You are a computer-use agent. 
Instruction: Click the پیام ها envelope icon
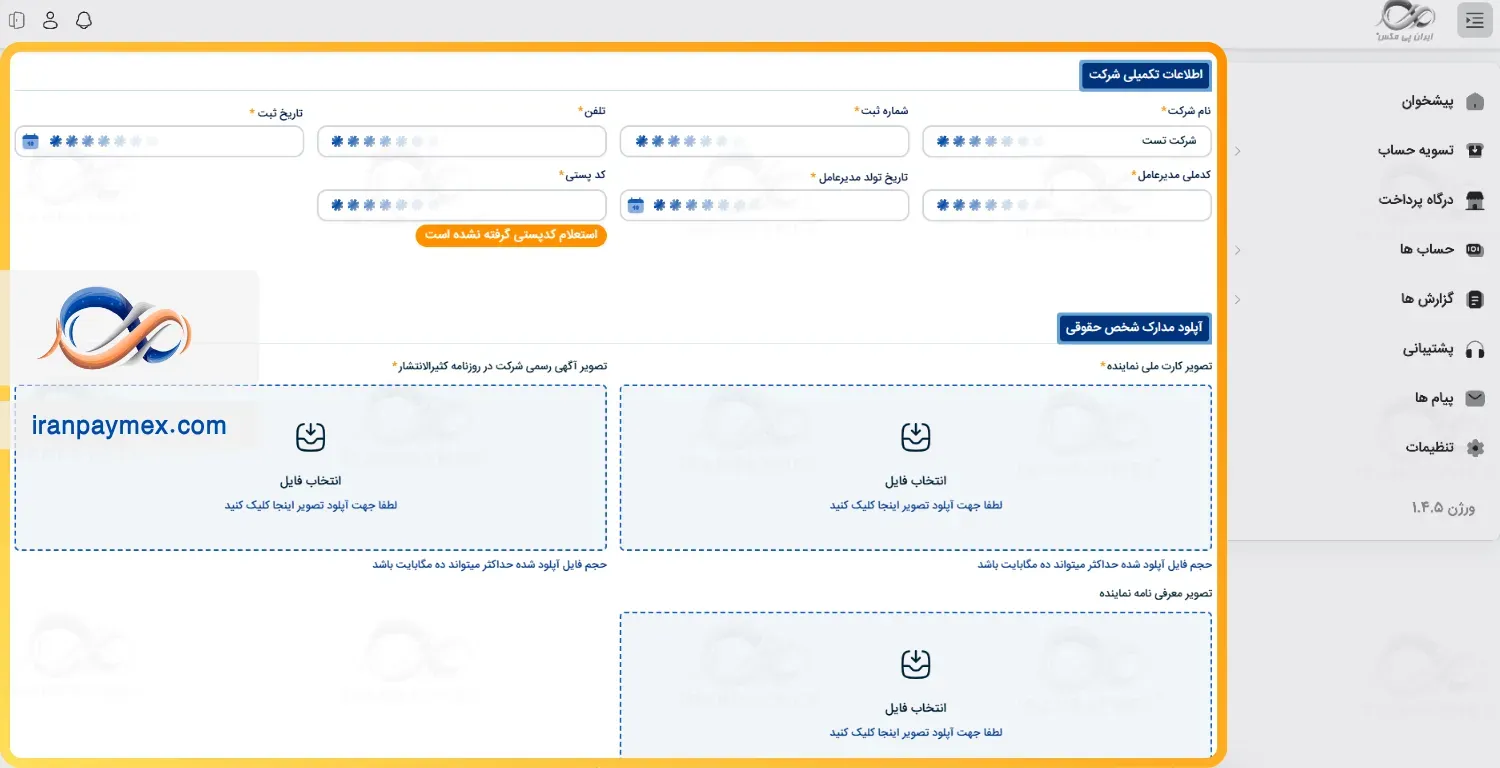[x=1475, y=398]
